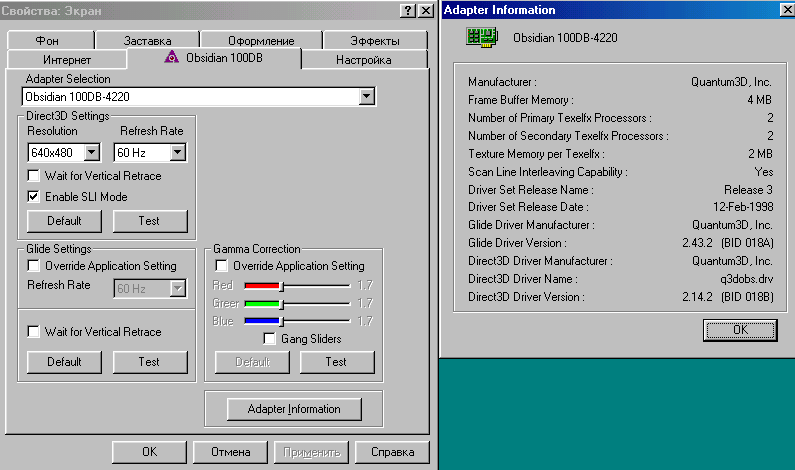Open the Оформление tab
The image size is (795, 470).
pos(261,41)
